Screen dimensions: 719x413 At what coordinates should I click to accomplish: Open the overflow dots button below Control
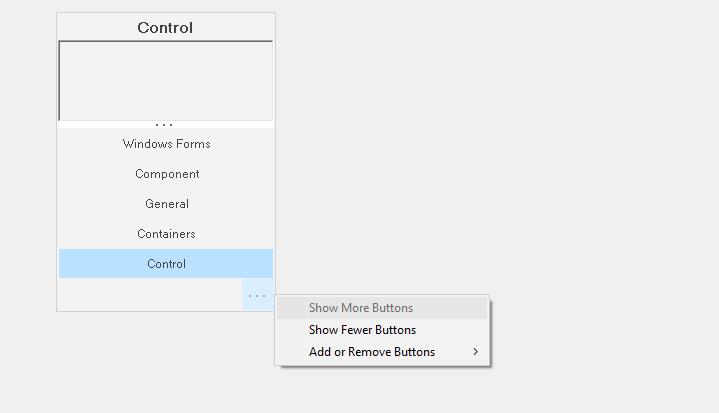(257, 296)
